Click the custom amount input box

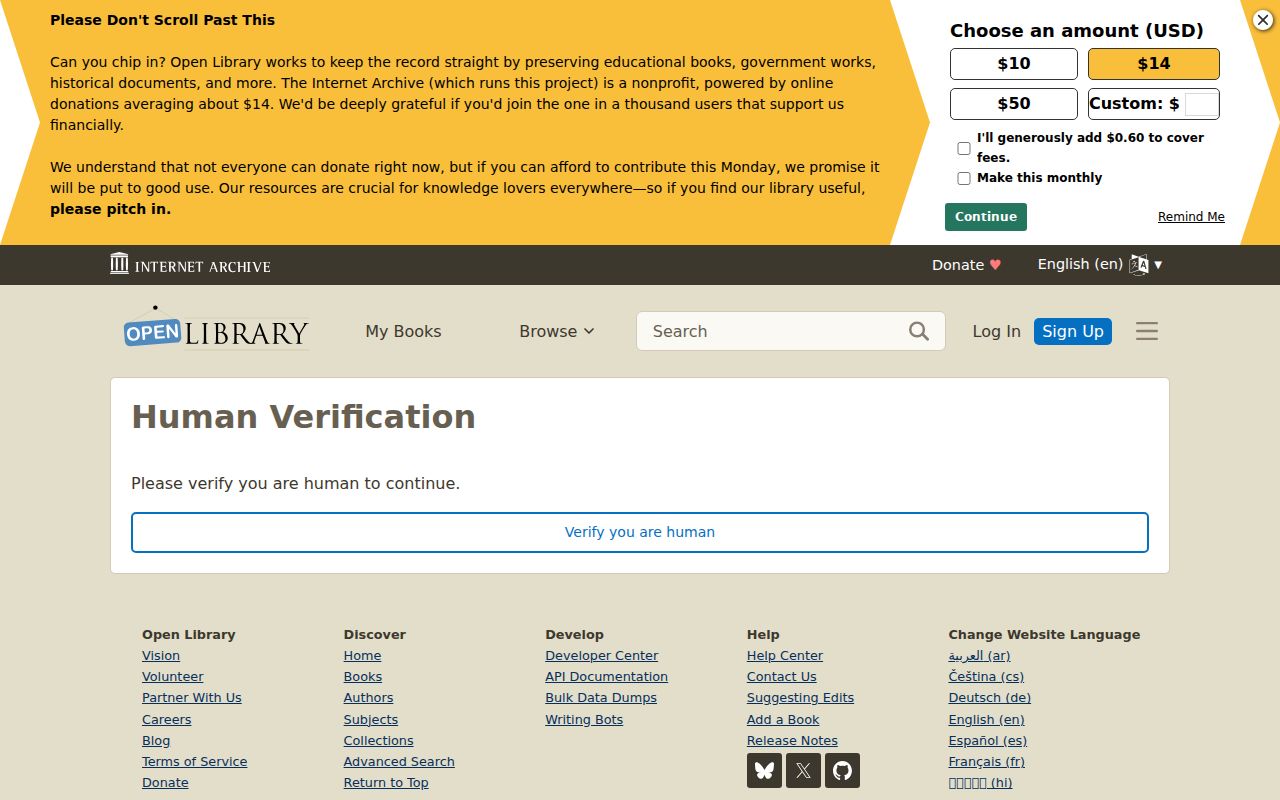point(1201,103)
